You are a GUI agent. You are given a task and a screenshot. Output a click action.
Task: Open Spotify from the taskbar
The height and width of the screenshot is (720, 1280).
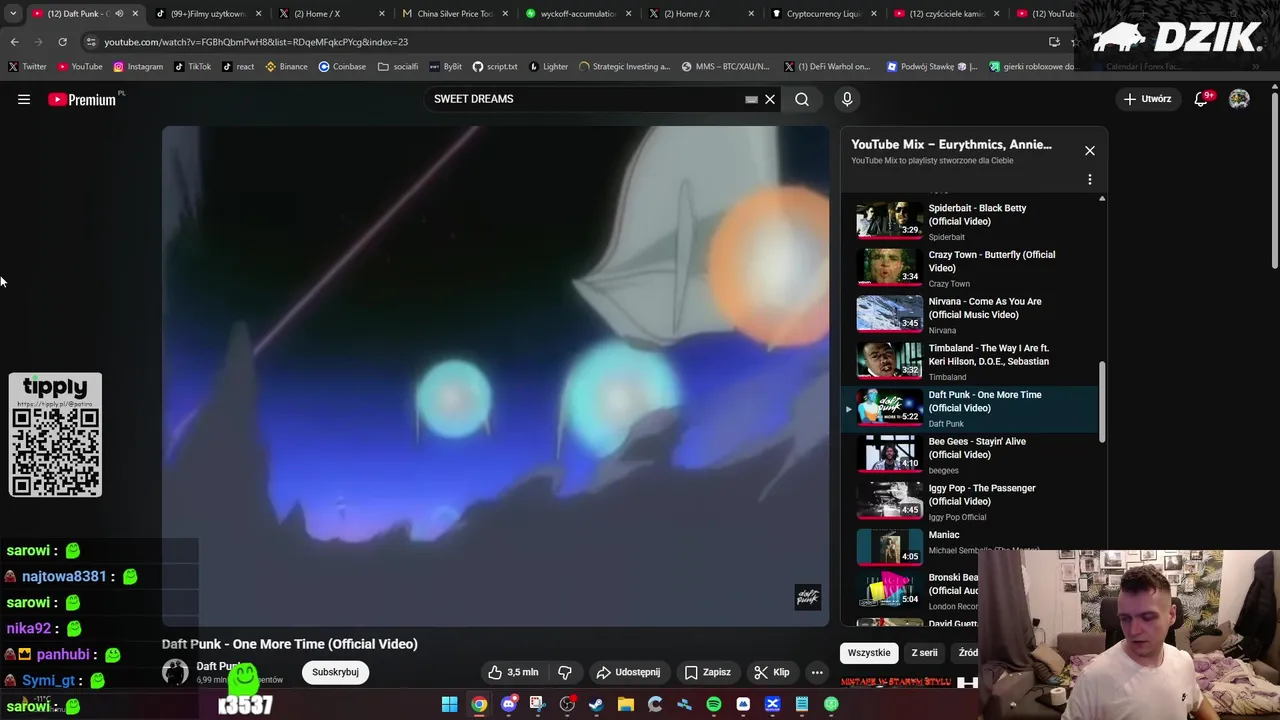click(713, 704)
